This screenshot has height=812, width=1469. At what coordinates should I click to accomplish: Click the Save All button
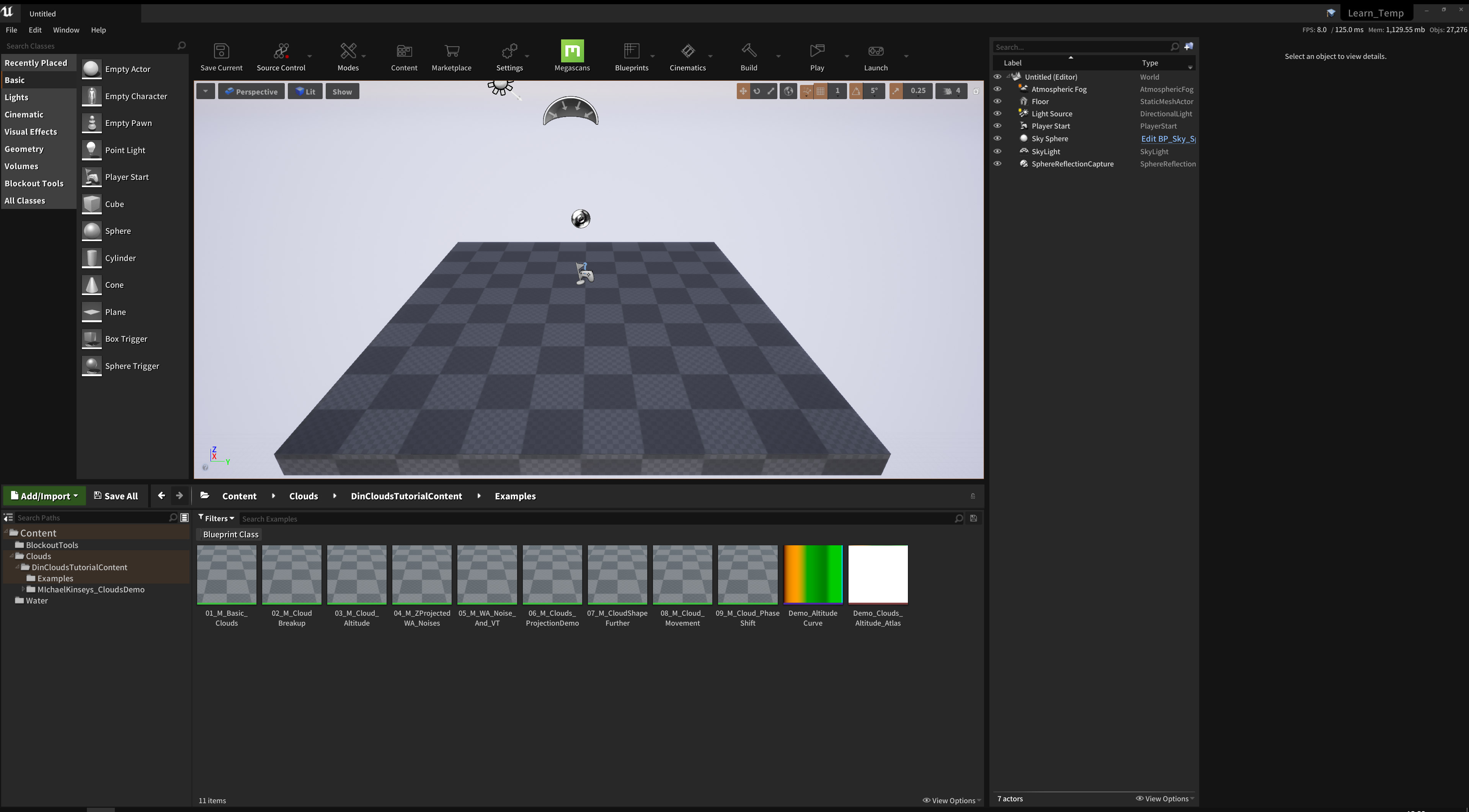coord(116,496)
